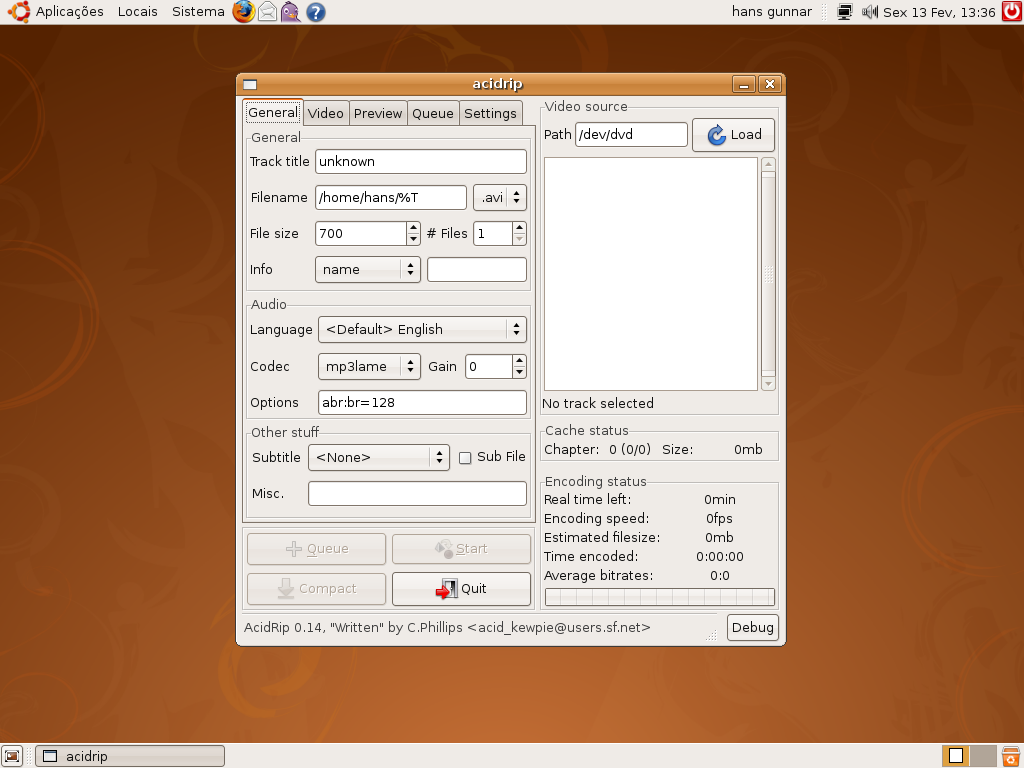Viewport: 1024px width, 768px height.
Task: Click the DVD Path input field
Action: pos(631,135)
